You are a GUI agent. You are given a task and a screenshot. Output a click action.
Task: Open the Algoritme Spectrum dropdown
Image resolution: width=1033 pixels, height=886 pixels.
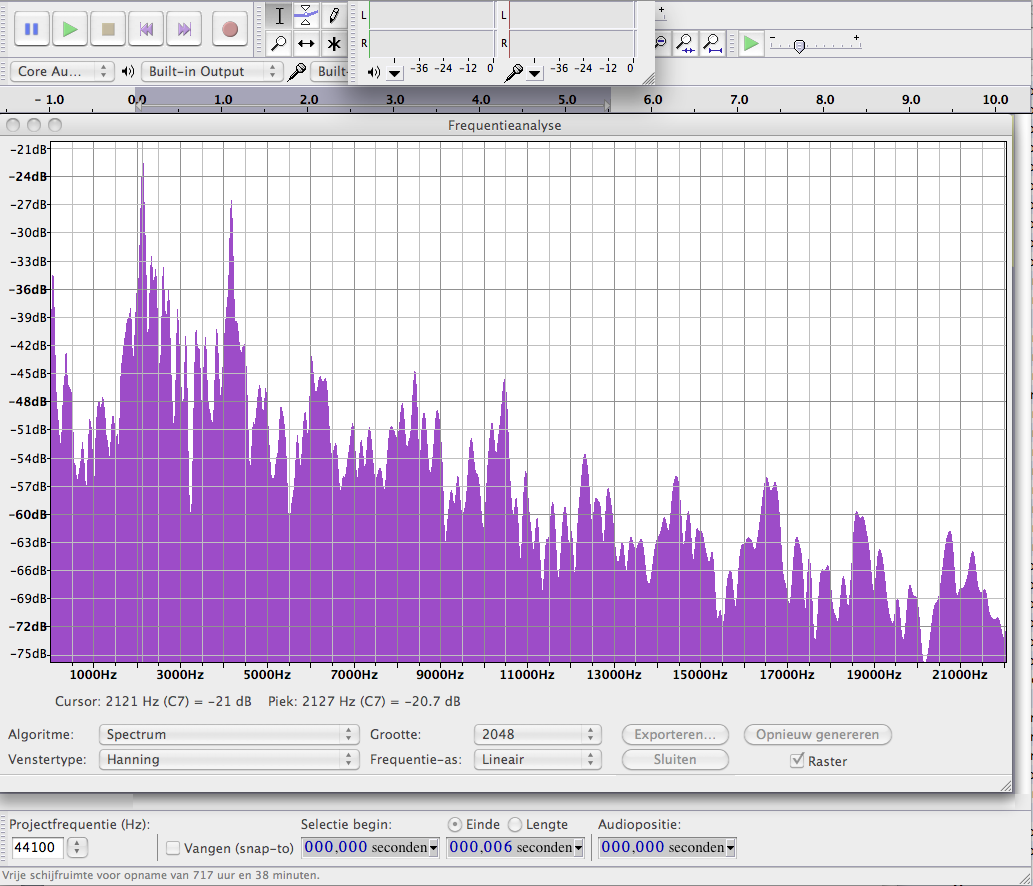click(228, 734)
